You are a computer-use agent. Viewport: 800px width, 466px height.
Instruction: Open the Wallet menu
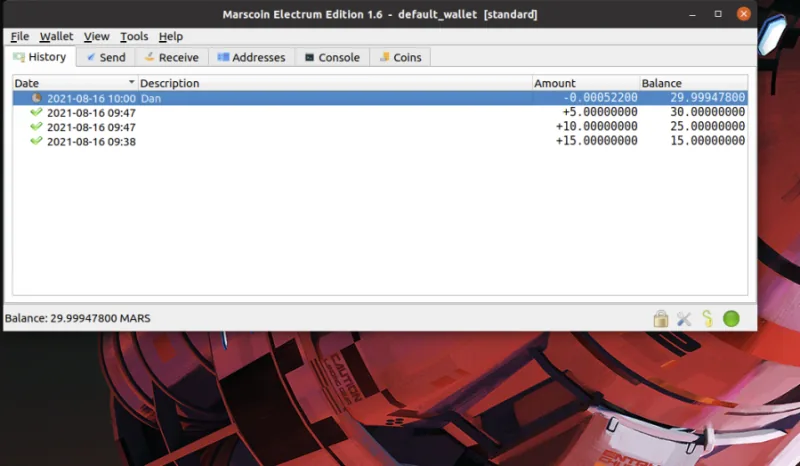point(56,36)
